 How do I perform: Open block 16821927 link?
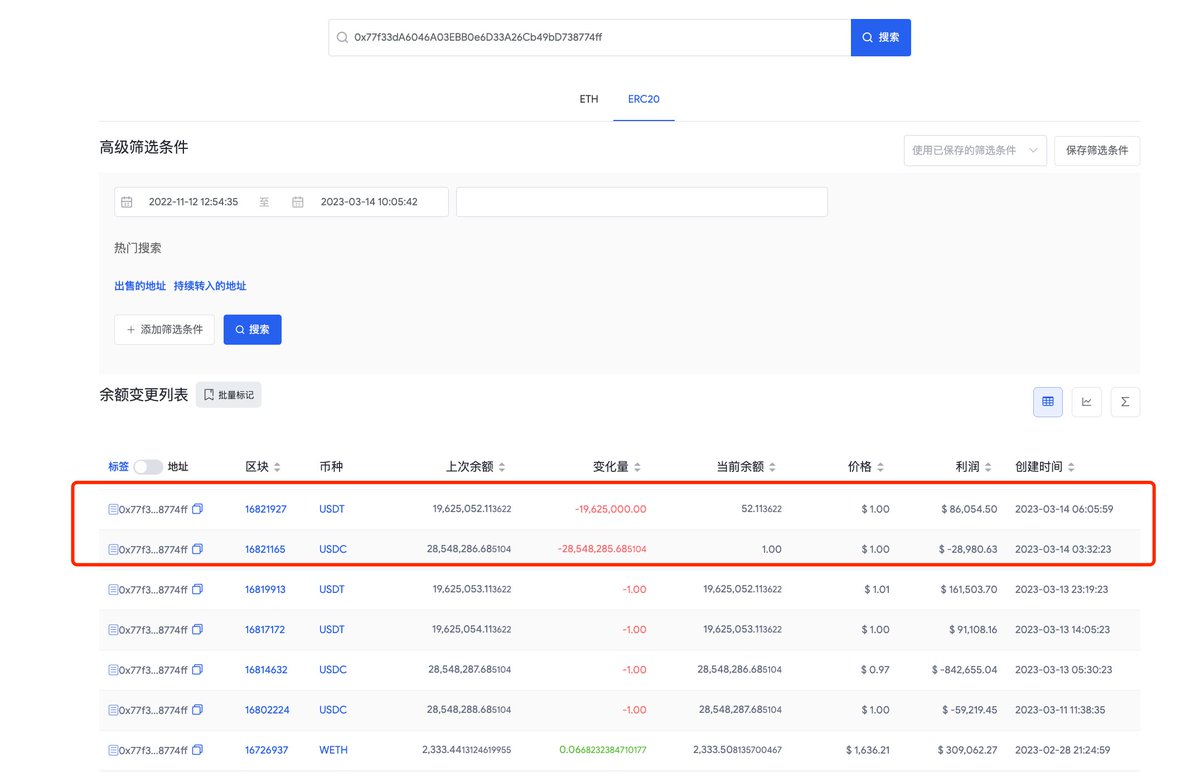[x=266, y=509]
